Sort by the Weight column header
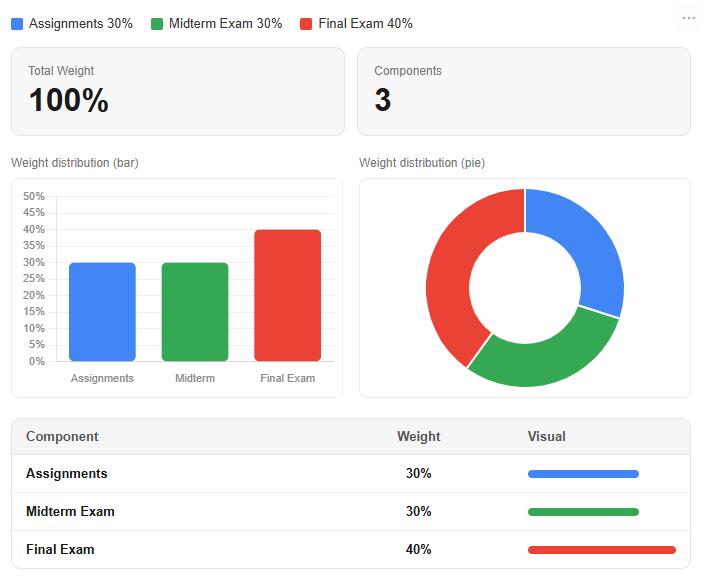The image size is (705, 582). [418, 437]
